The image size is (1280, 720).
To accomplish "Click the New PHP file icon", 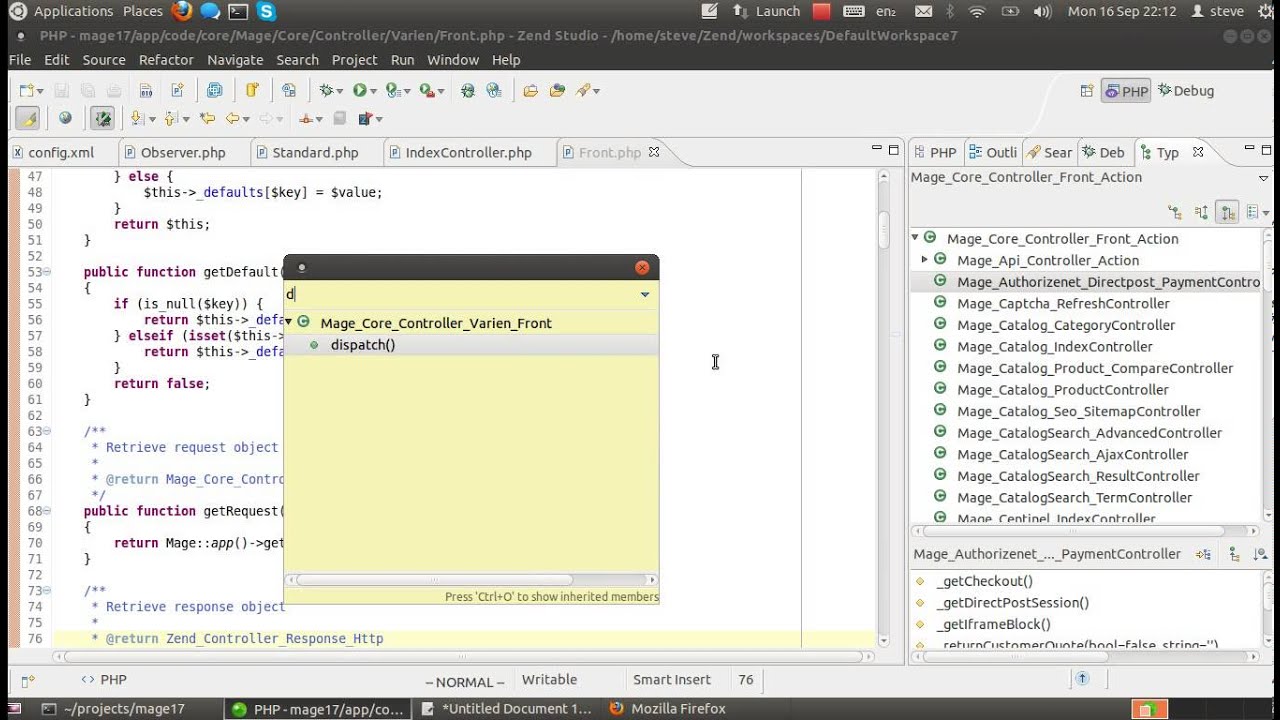I will click(x=178, y=91).
